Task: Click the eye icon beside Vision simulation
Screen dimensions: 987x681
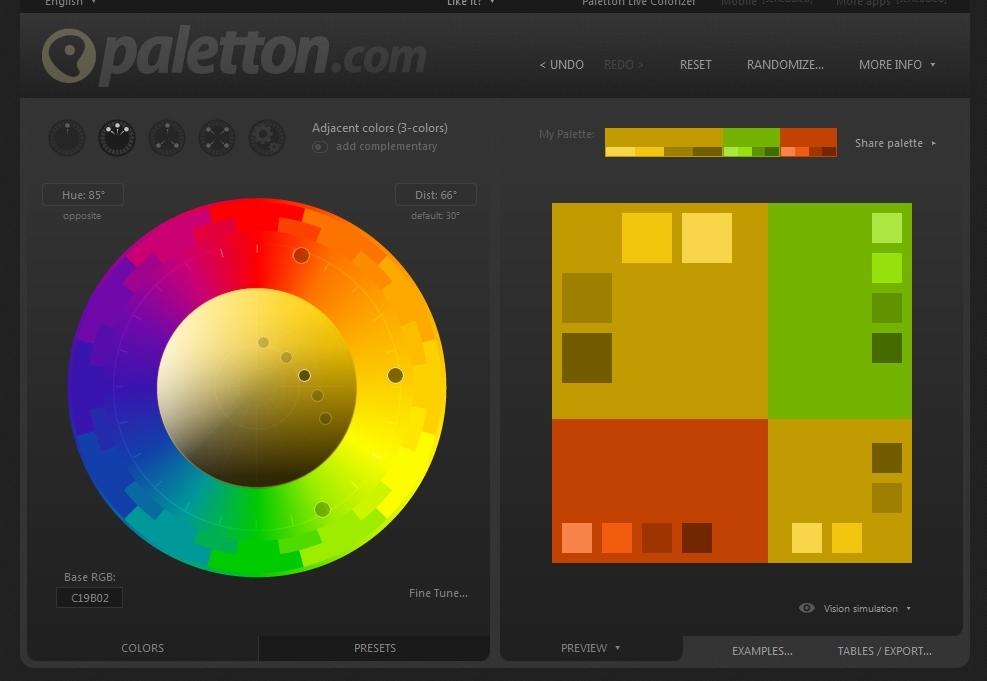Action: (807, 608)
